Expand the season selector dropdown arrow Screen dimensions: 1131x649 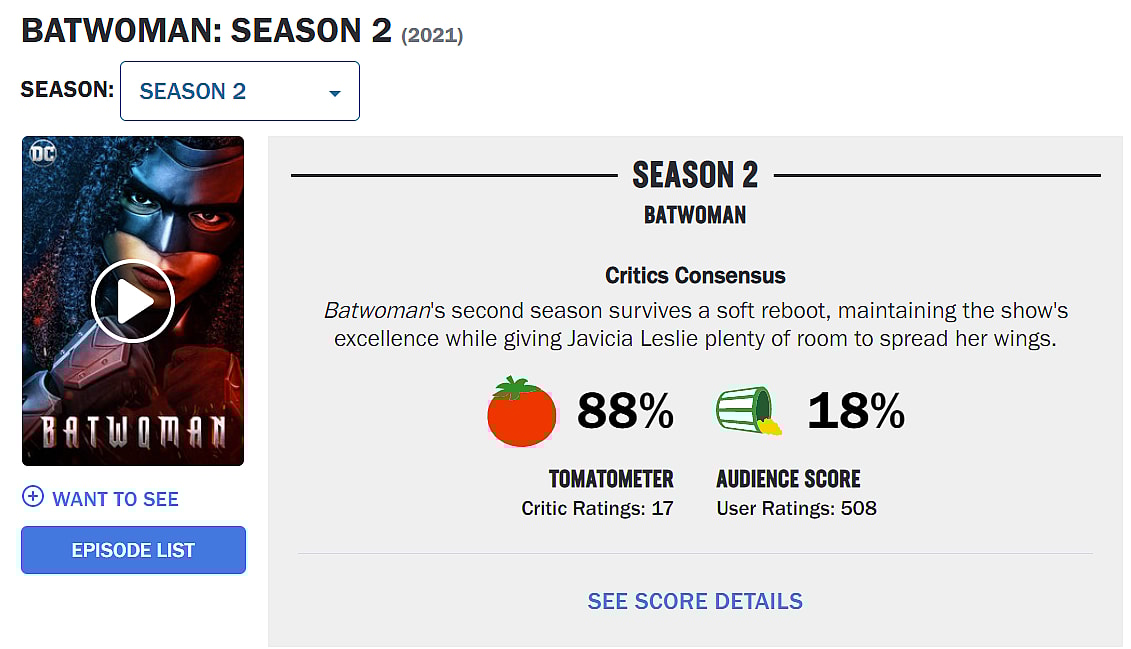[x=335, y=93]
